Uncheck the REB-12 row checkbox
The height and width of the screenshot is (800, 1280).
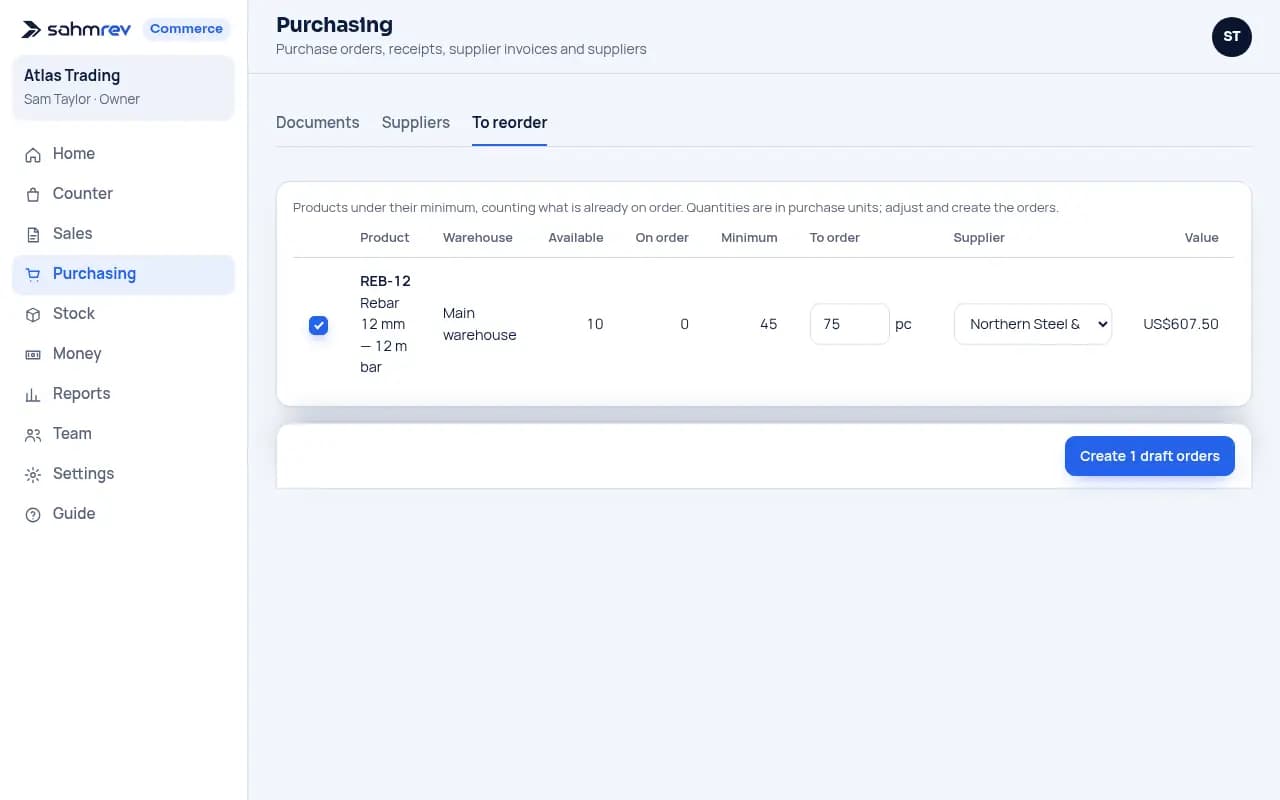pos(318,325)
